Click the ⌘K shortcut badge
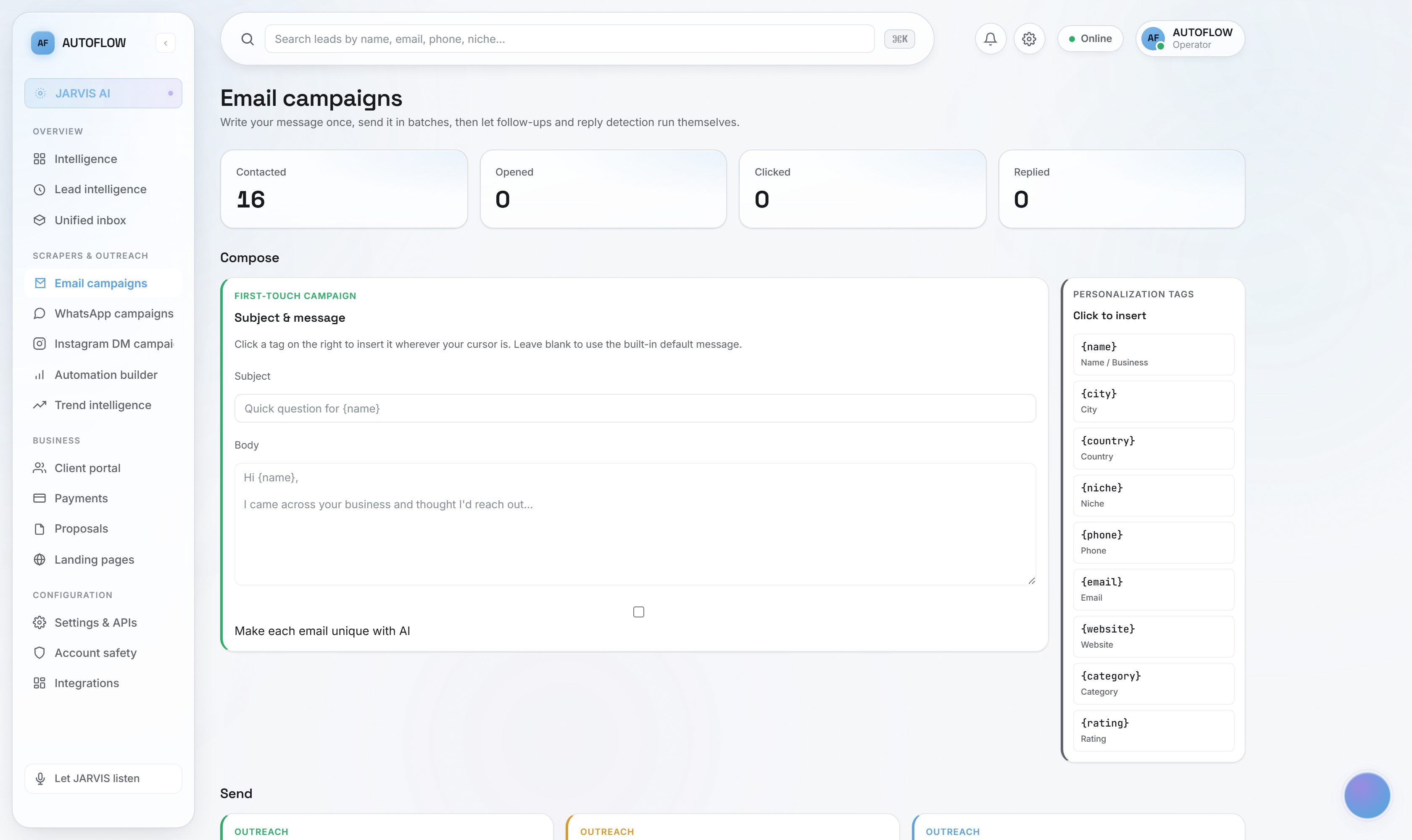1412x840 pixels. pos(899,39)
